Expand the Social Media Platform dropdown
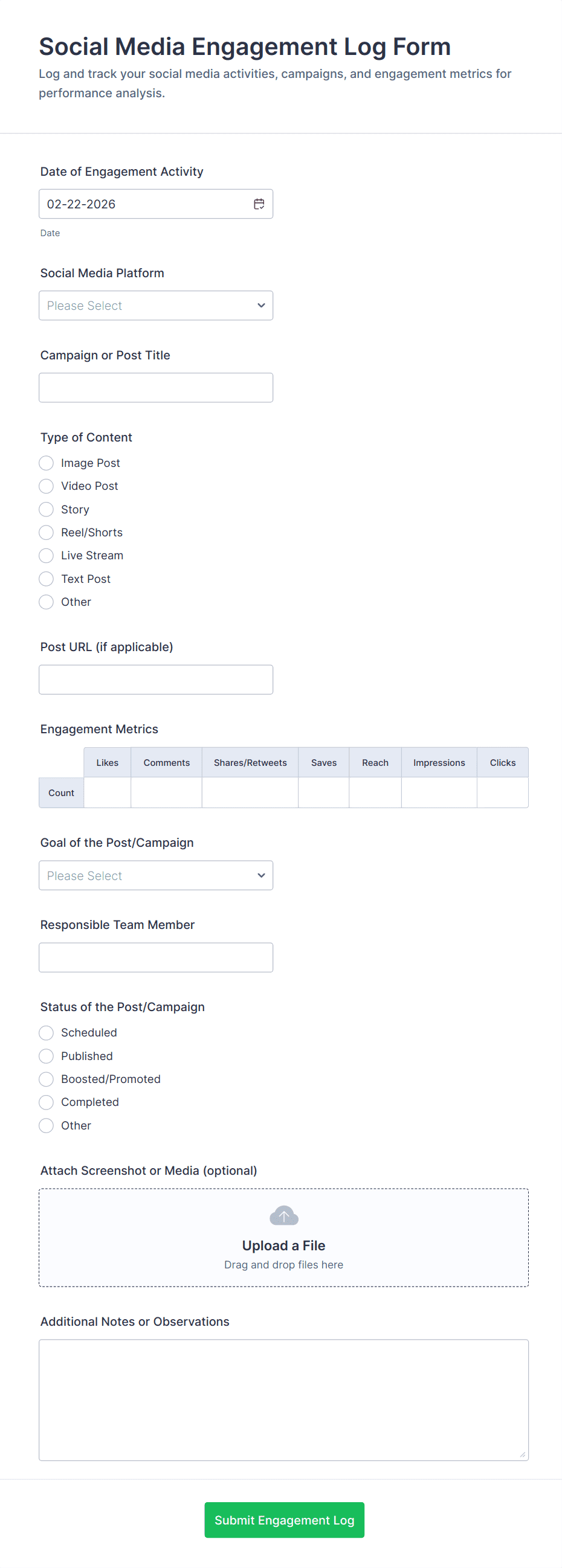 (x=156, y=306)
